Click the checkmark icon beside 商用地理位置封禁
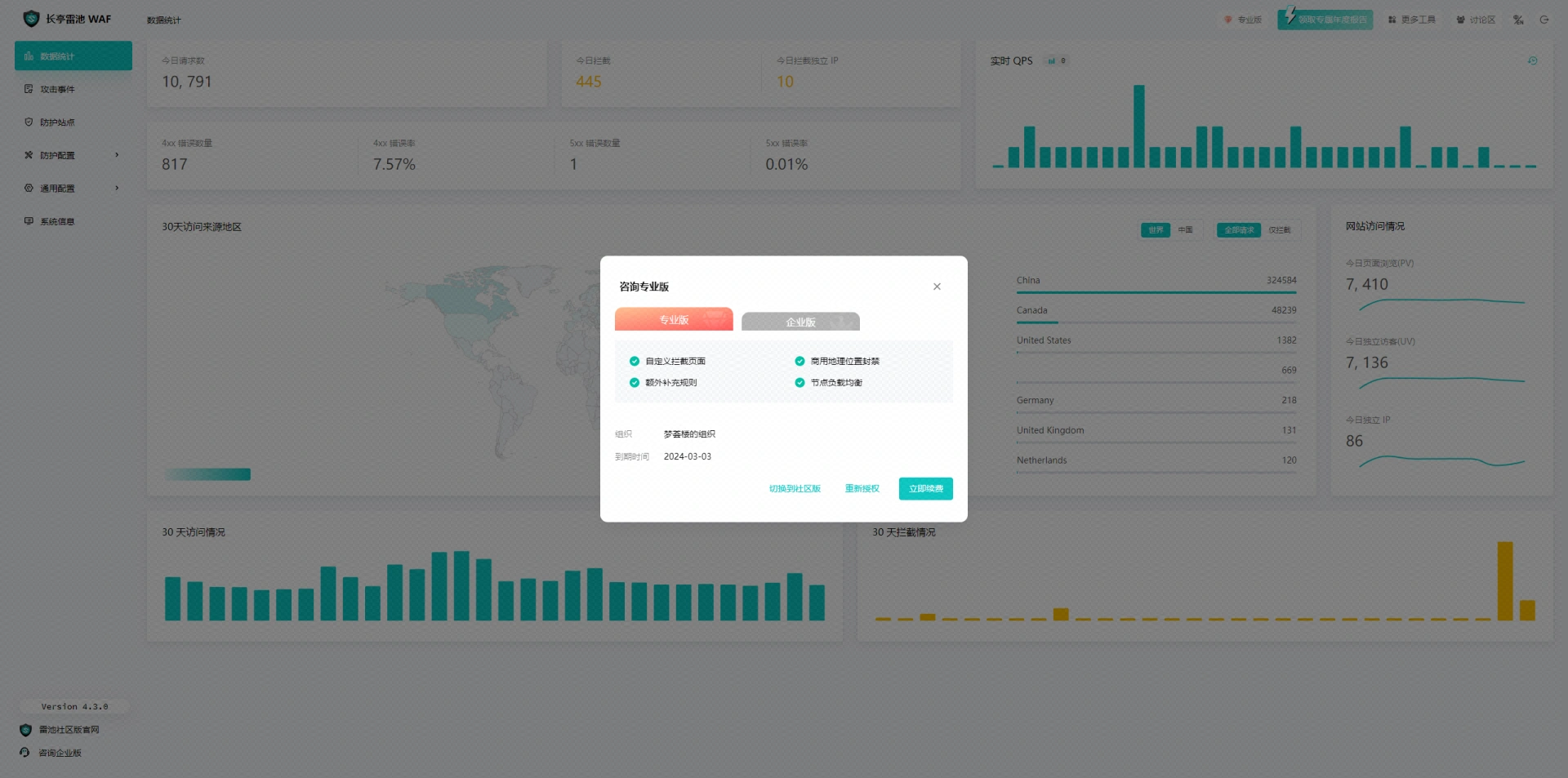The image size is (1568, 778). click(x=800, y=361)
